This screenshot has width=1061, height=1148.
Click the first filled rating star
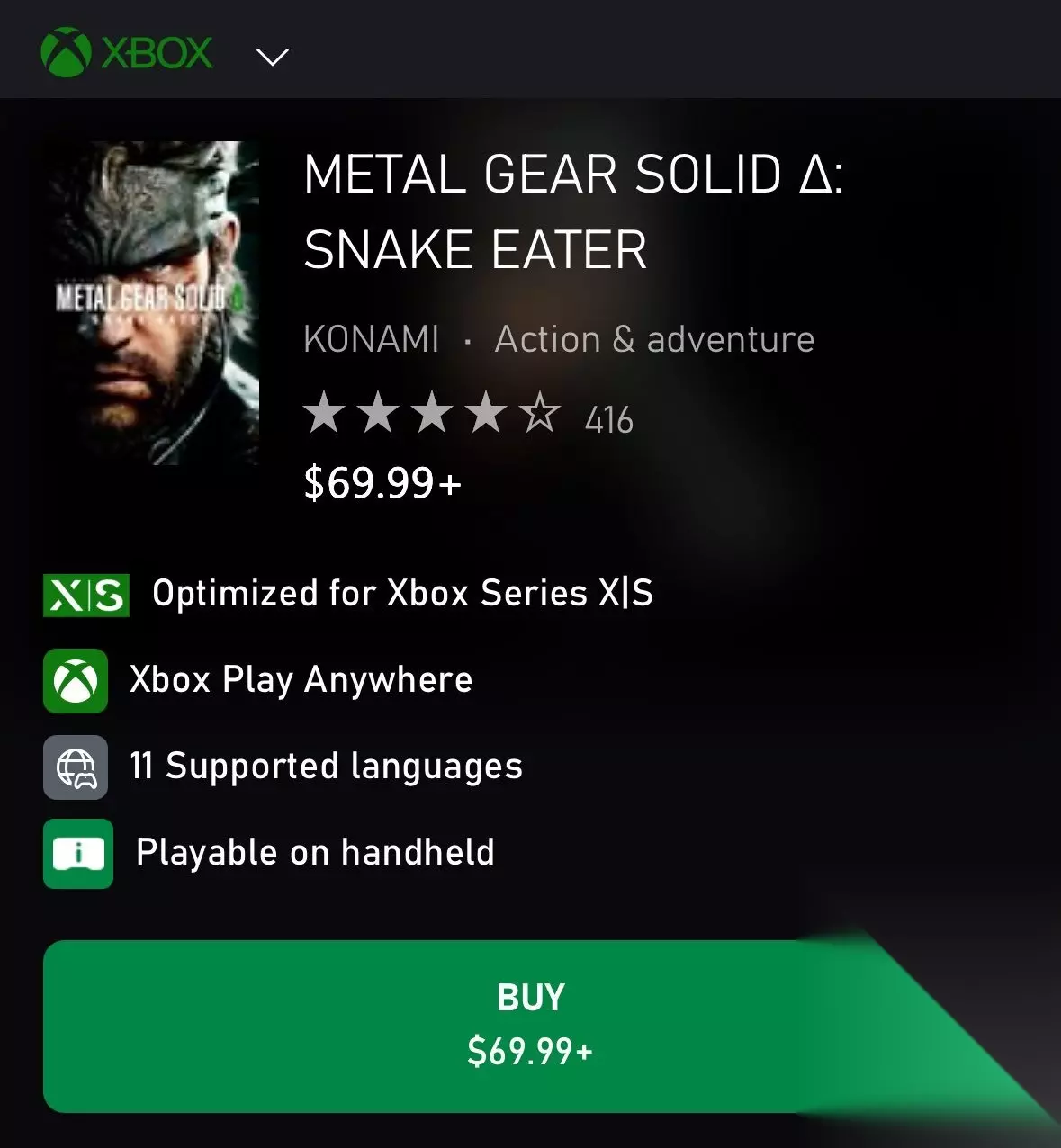pos(324,415)
